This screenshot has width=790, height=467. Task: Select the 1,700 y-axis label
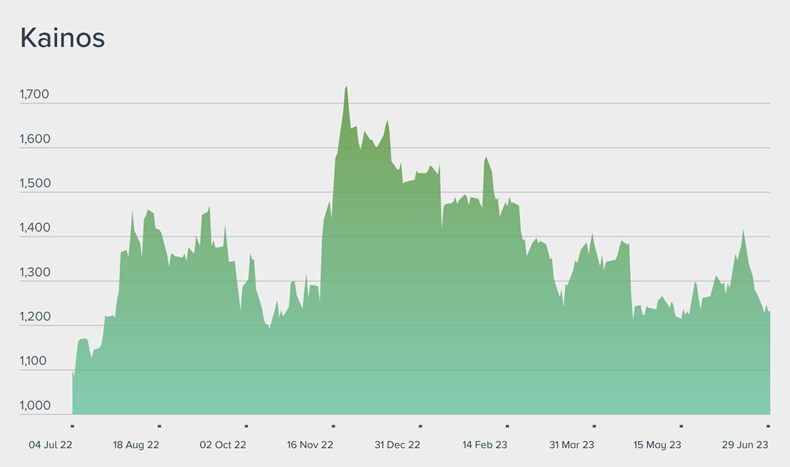34,95
